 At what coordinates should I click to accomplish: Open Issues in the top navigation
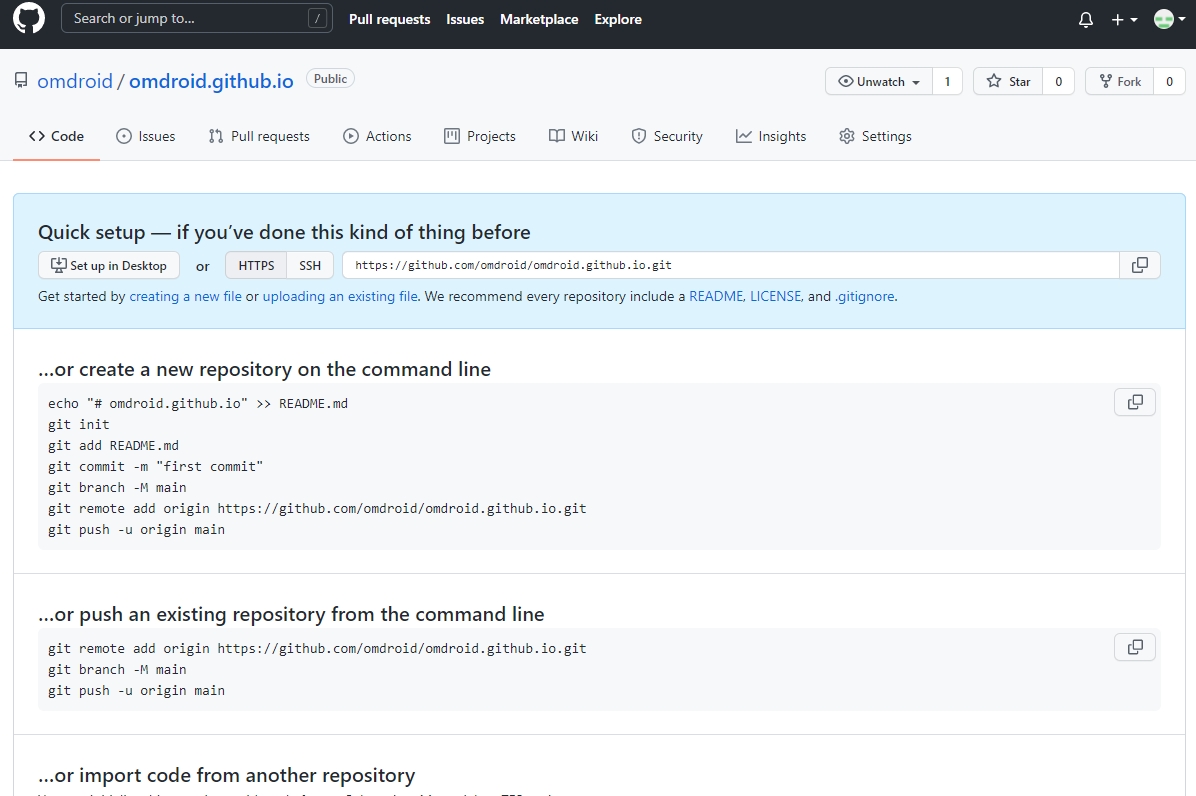tap(465, 19)
